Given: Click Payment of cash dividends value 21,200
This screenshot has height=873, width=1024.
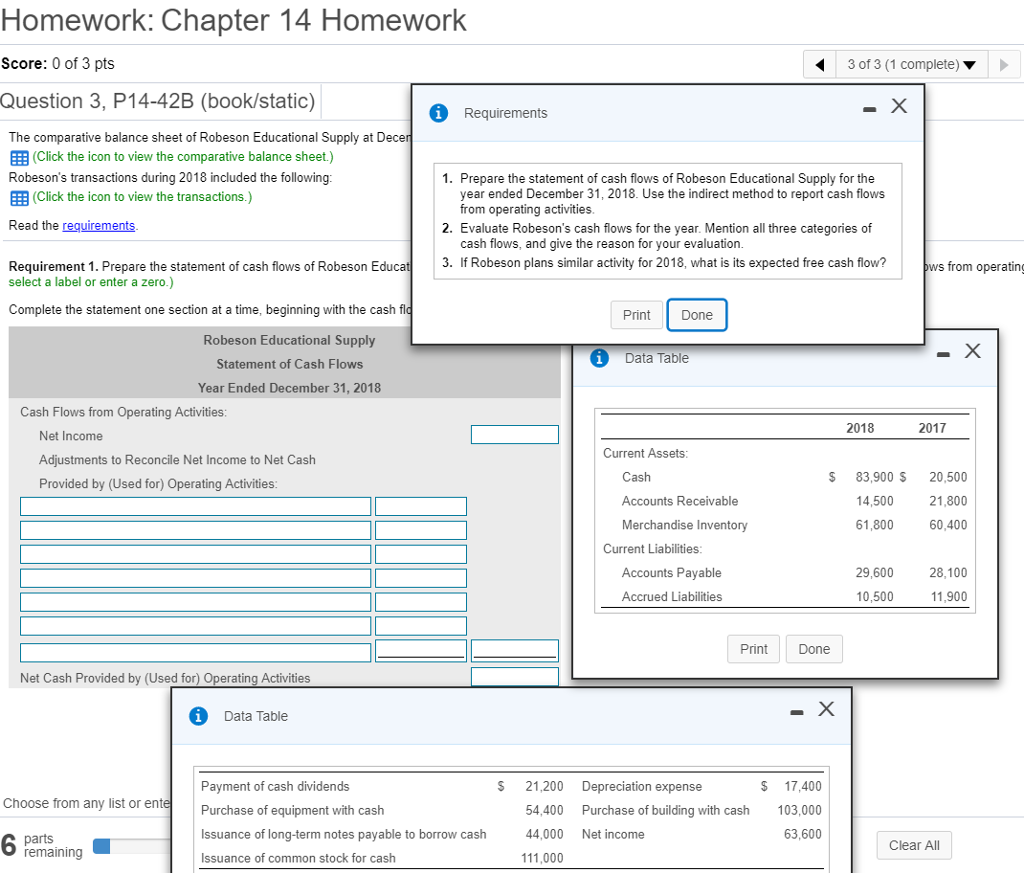Looking at the screenshot, I should [544, 786].
